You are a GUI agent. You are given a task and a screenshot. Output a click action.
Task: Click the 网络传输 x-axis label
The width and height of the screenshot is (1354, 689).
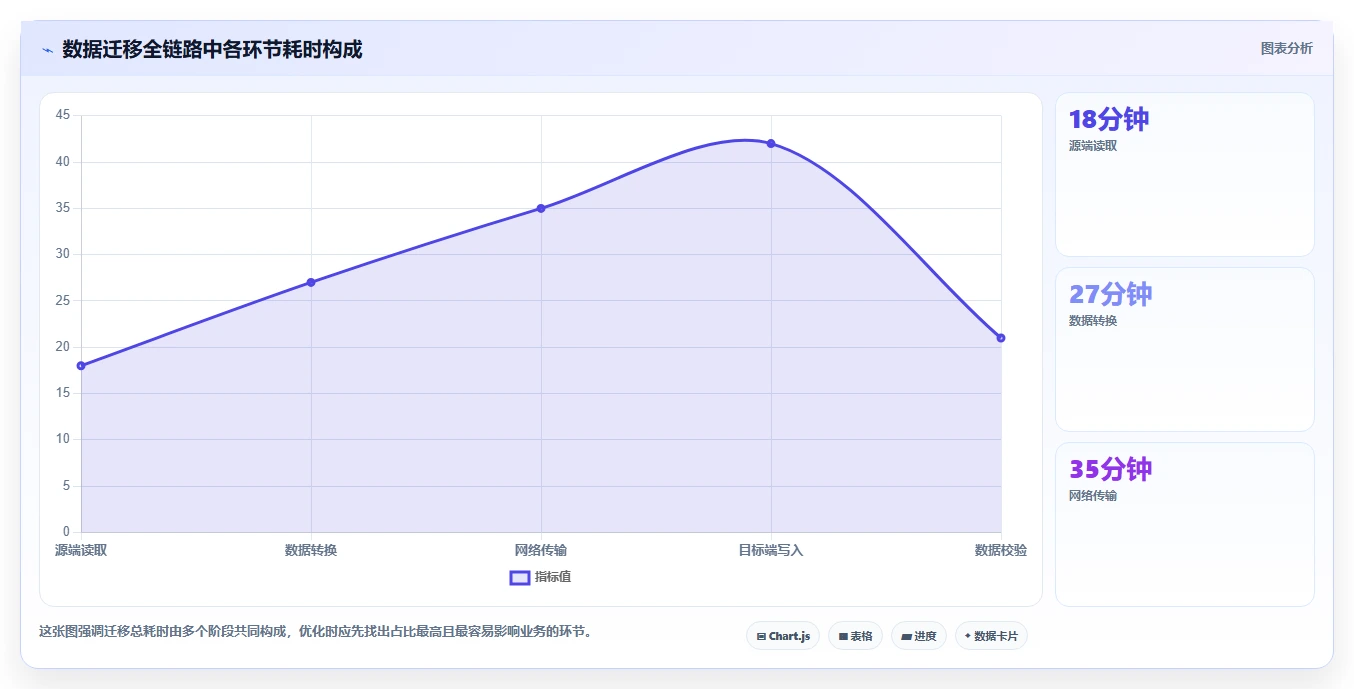541,550
